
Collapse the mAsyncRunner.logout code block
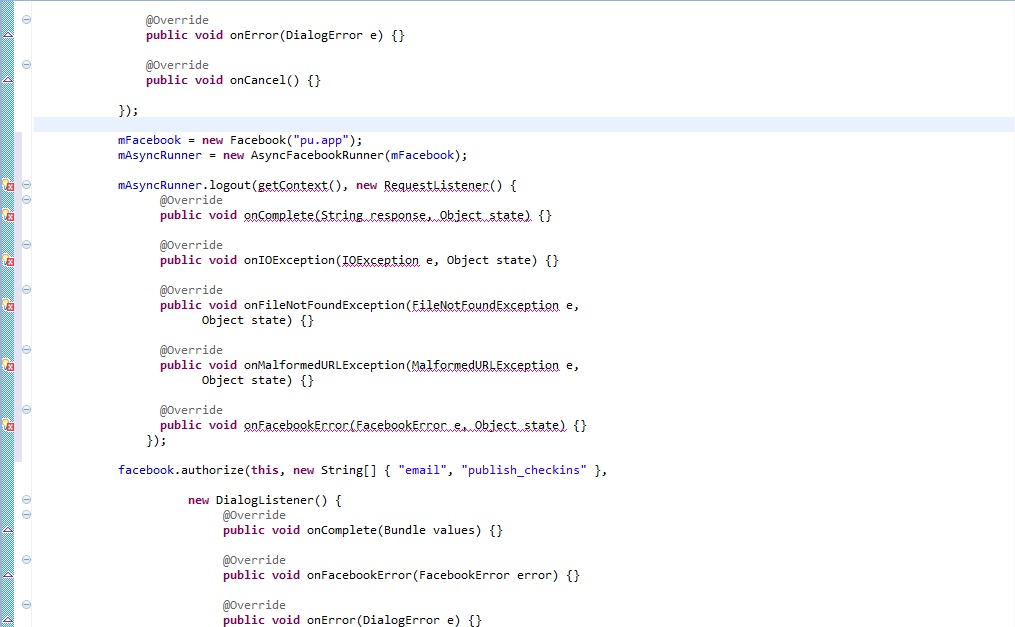[x=26, y=185]
